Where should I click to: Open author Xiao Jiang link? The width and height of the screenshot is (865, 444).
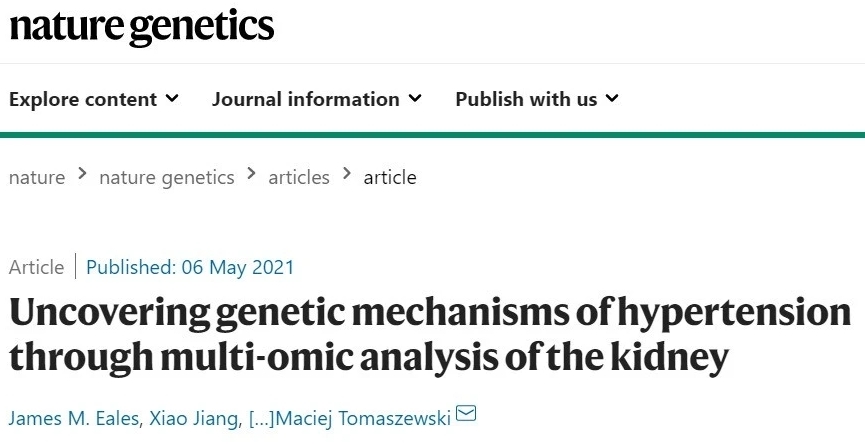[x=193, y=418]
